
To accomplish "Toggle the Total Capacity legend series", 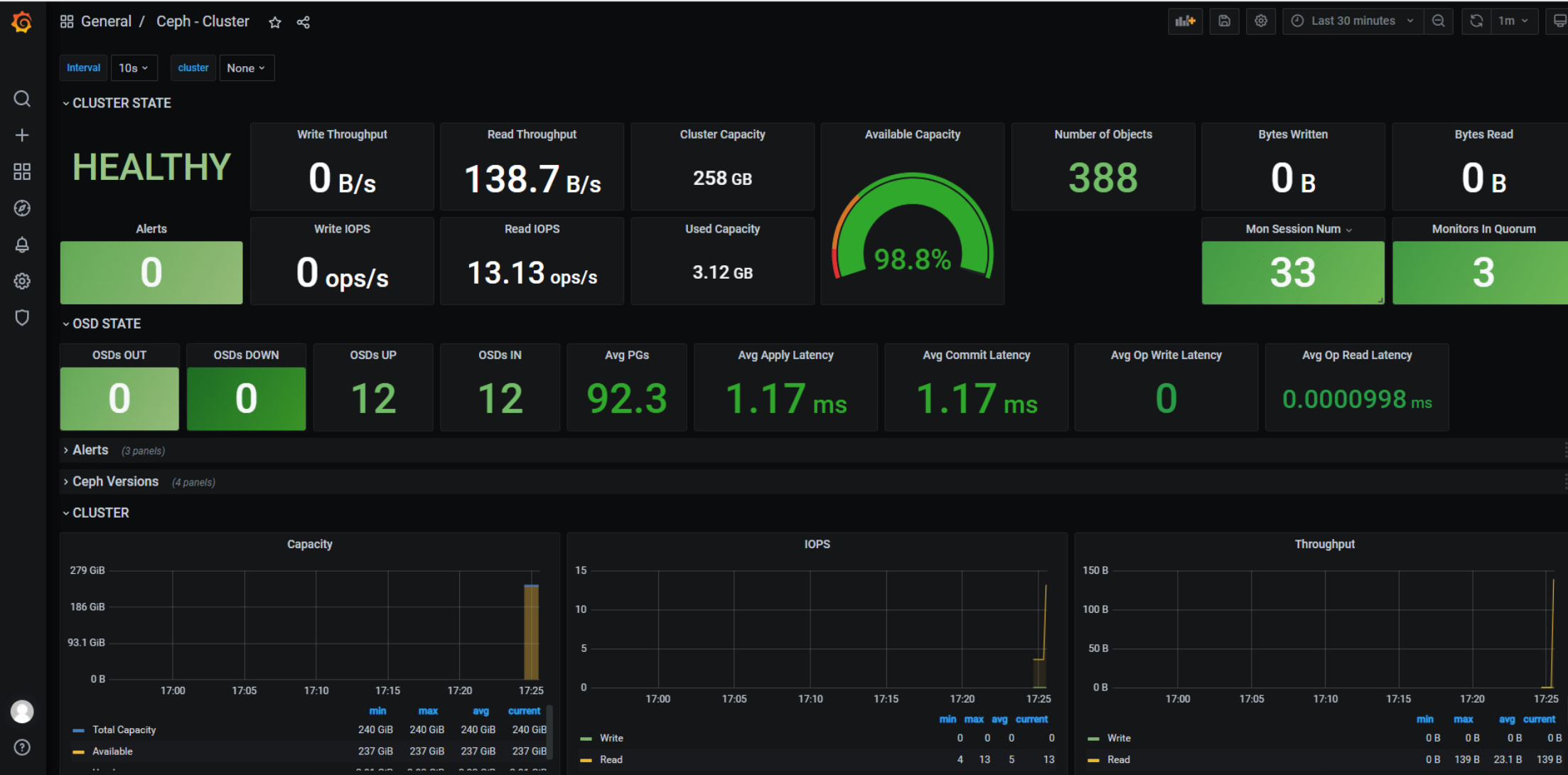I will point(124,729).
